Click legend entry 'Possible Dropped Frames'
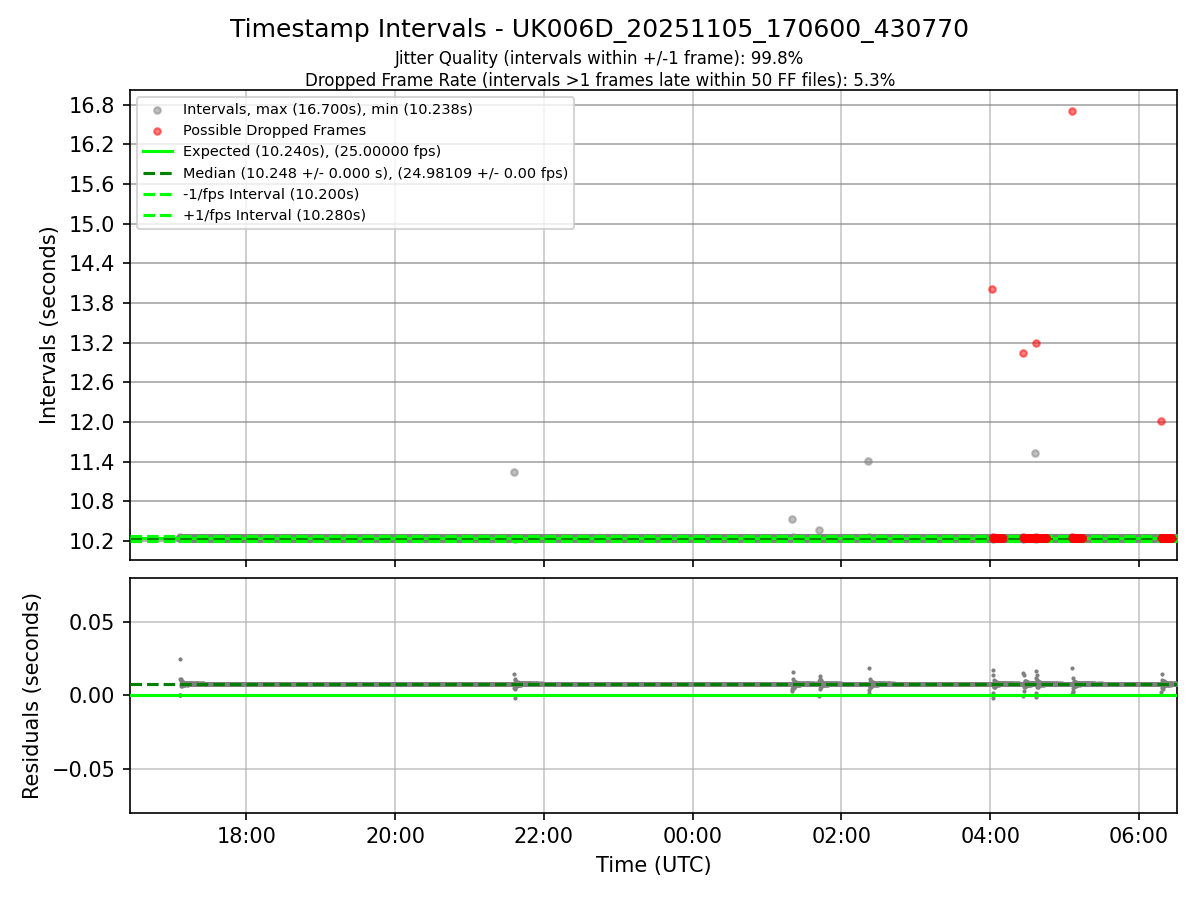Viewport: 1200px width, 900px height. (274, 130)
